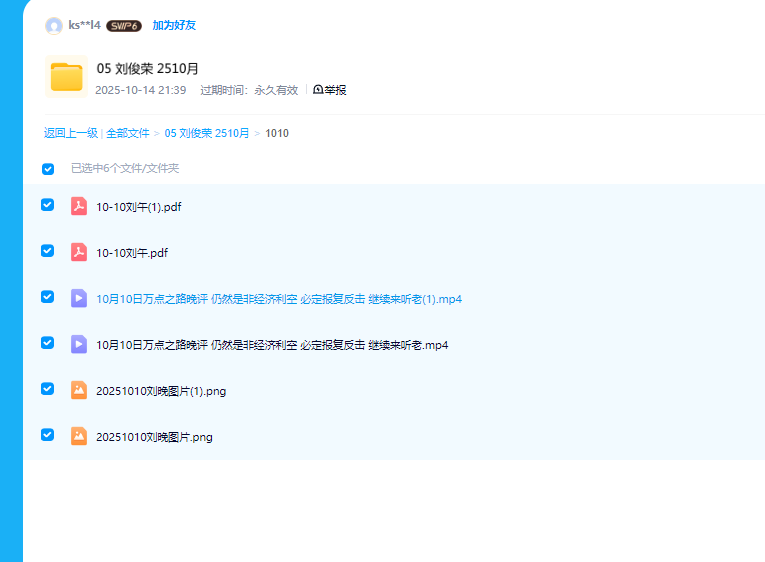765x562 pixels.
Task: Navigate to 全部文件 breadcrumb
Action: tap(128, 133)
